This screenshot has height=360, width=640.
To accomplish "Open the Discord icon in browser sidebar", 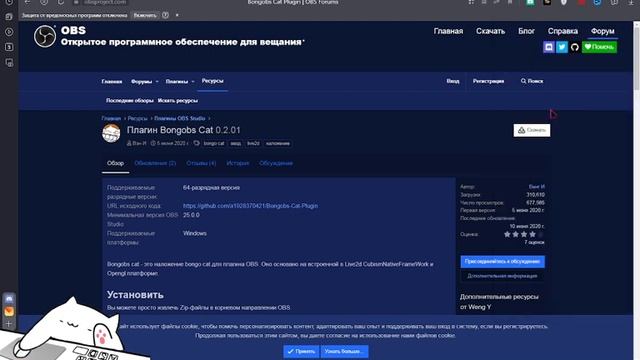I will point(9,298).
